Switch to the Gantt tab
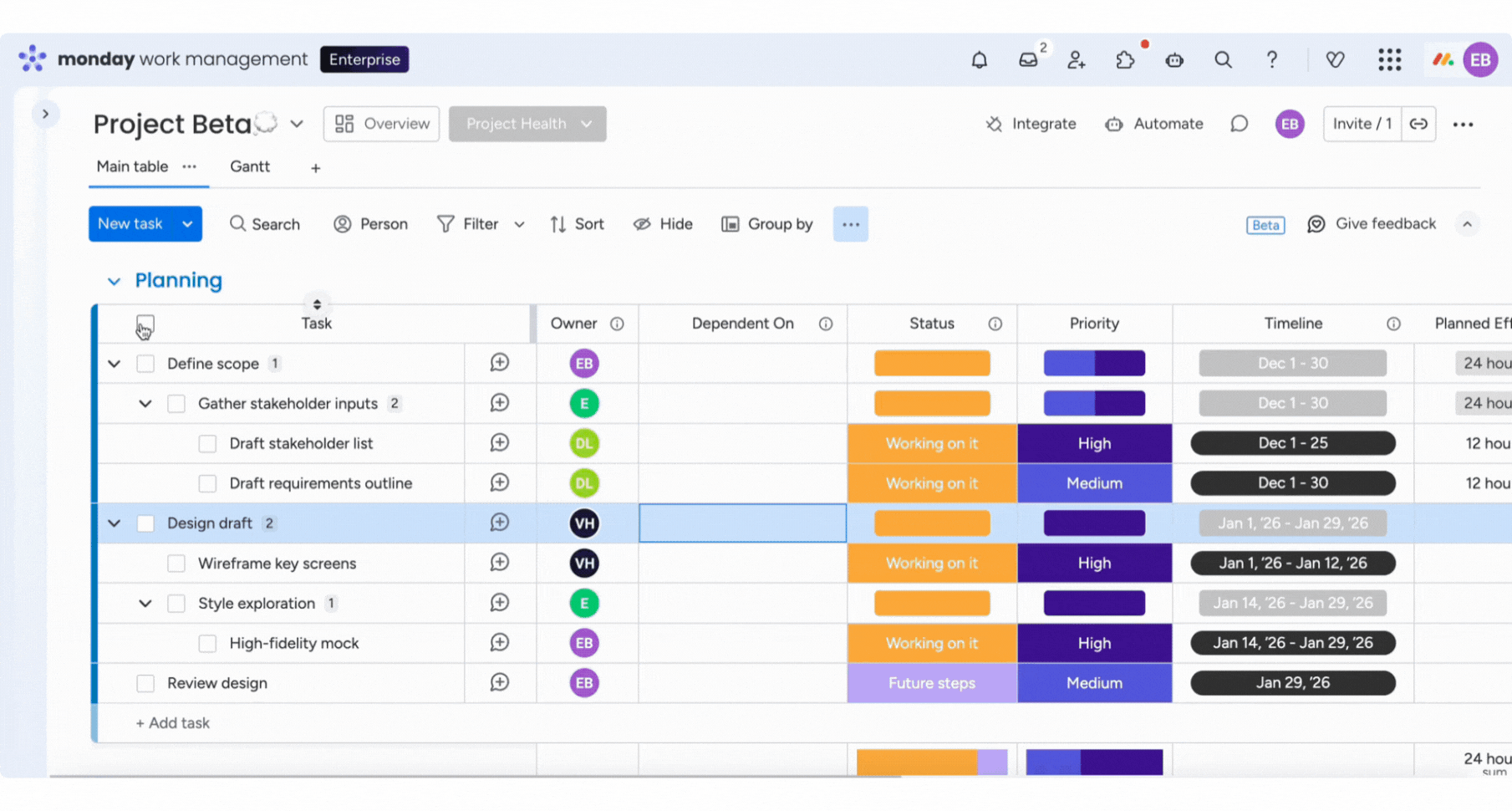This screenshot has width=1512, height=811. click(x=250, y=166)
